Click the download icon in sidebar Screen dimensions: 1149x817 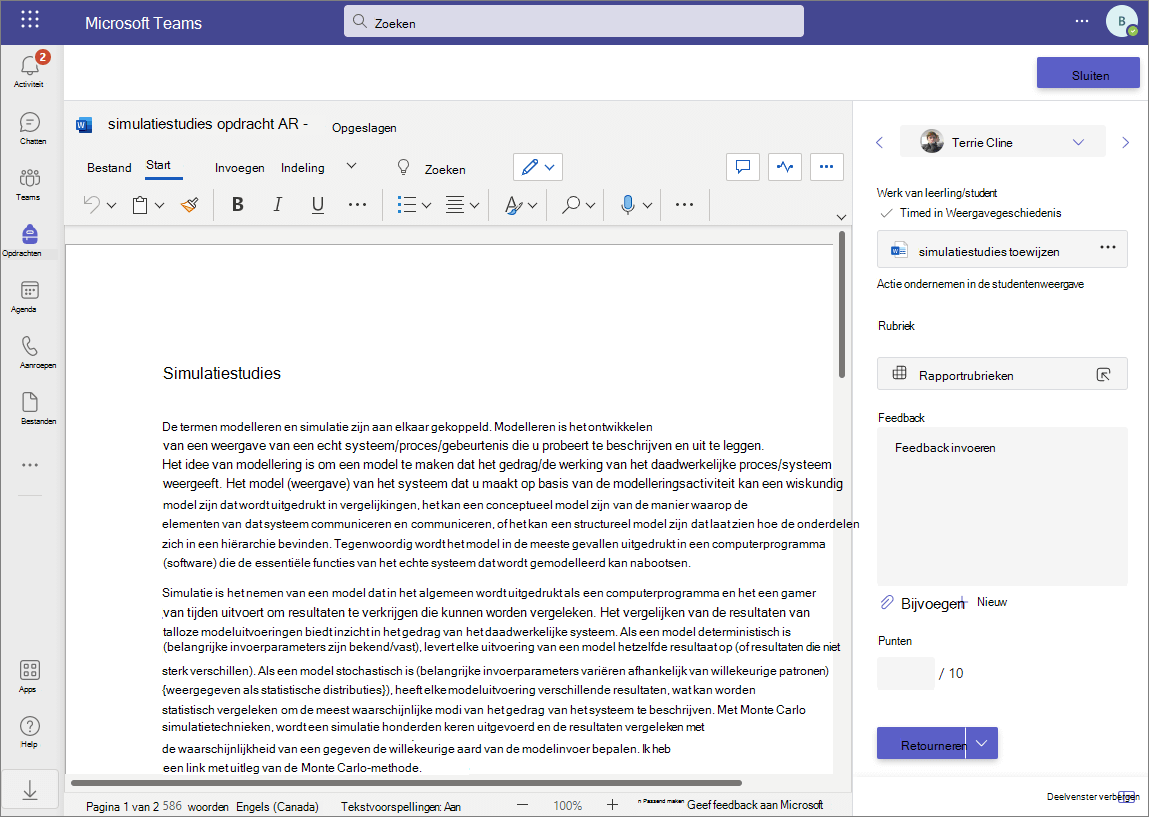click(30, 791)
